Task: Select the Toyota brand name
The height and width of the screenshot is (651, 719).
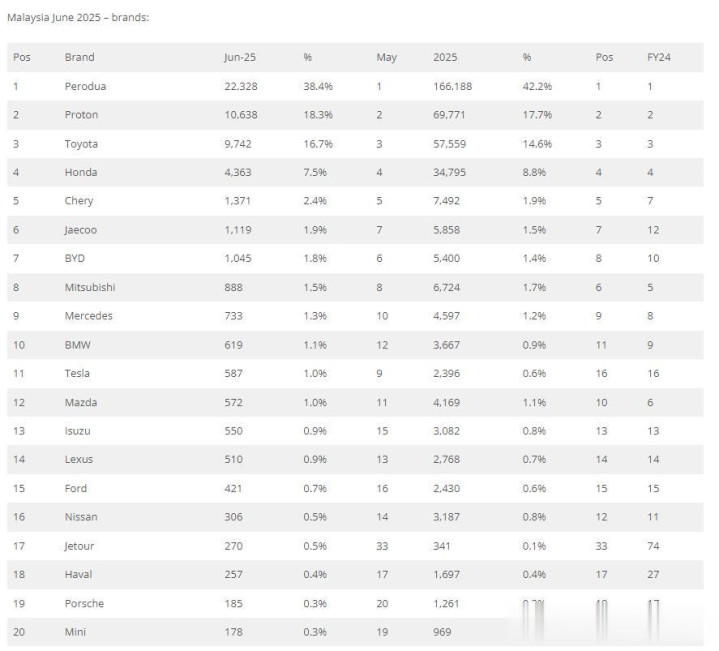Action: 81,144
